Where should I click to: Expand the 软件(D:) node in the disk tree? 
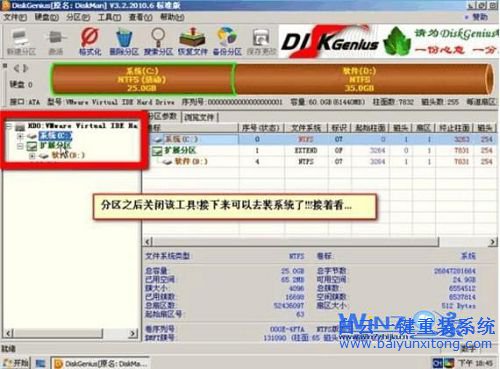(32, 155)
